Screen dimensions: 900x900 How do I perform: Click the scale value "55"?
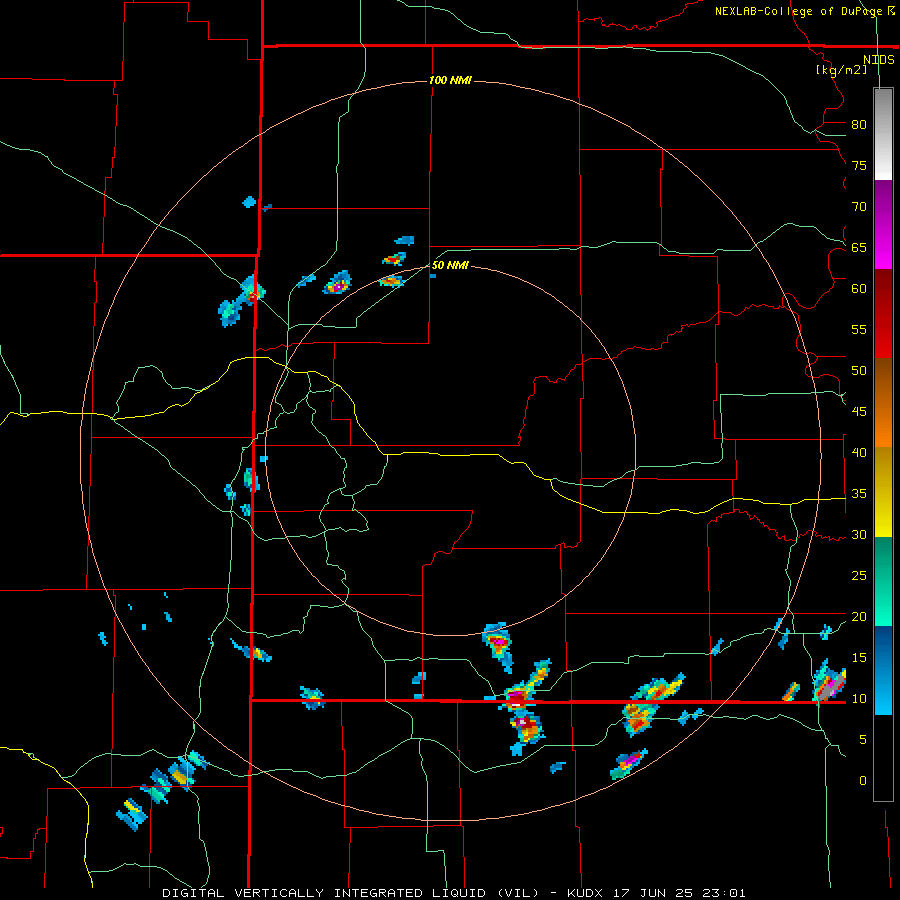[859, 329]
